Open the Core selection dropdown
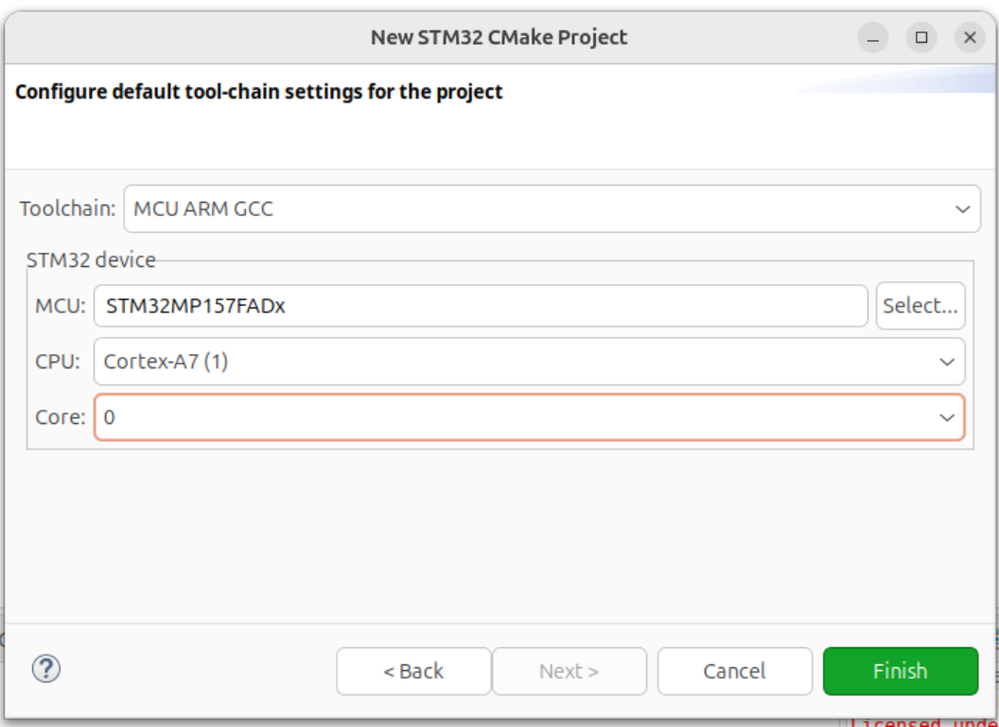The image size is (999, 727). [529, 417]
